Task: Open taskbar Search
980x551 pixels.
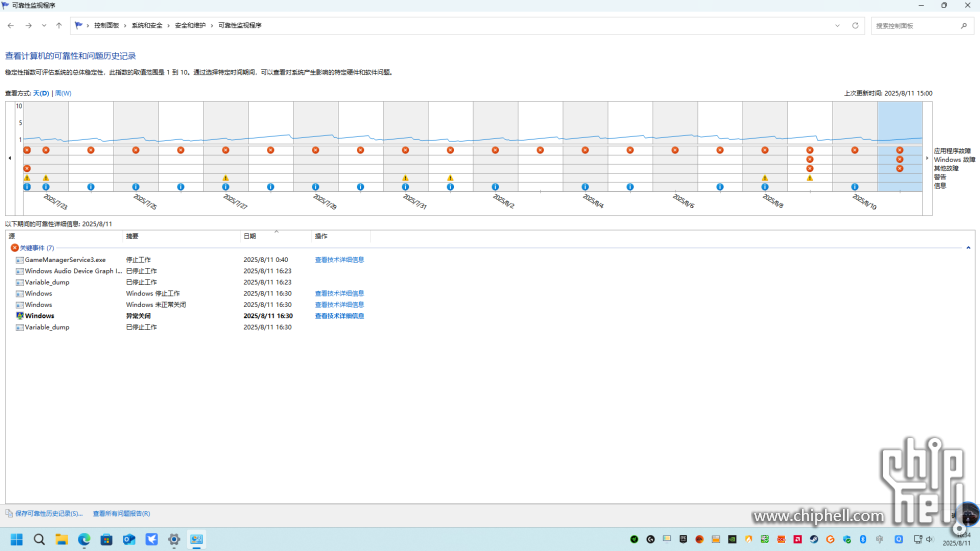Action: [39, 539]
